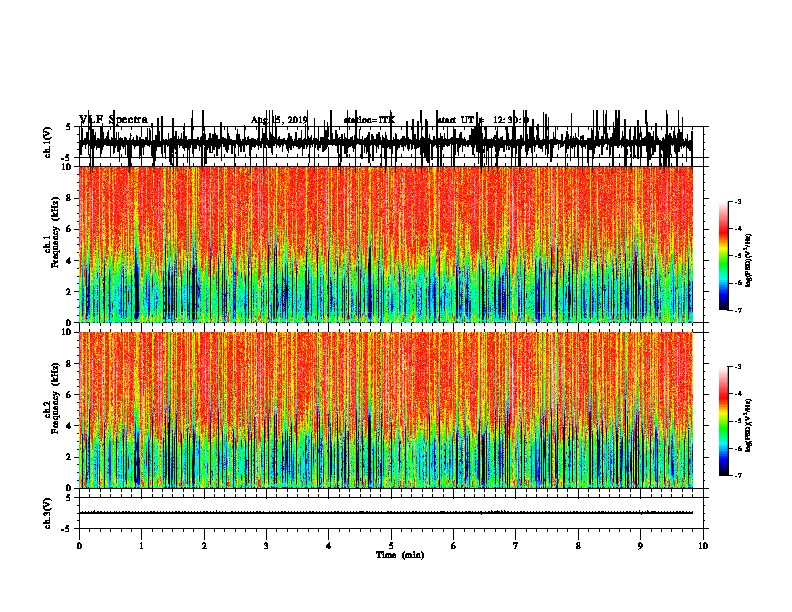Screen dimensions: 792x612
Task: Click the ch.2 spectrogram color scale bar
Action: point(724,421)
